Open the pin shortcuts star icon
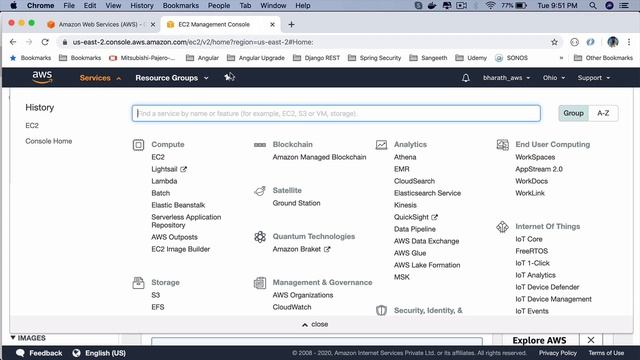Image resolution: width=640 pixels, height=360 pixels. click(229, 77)
